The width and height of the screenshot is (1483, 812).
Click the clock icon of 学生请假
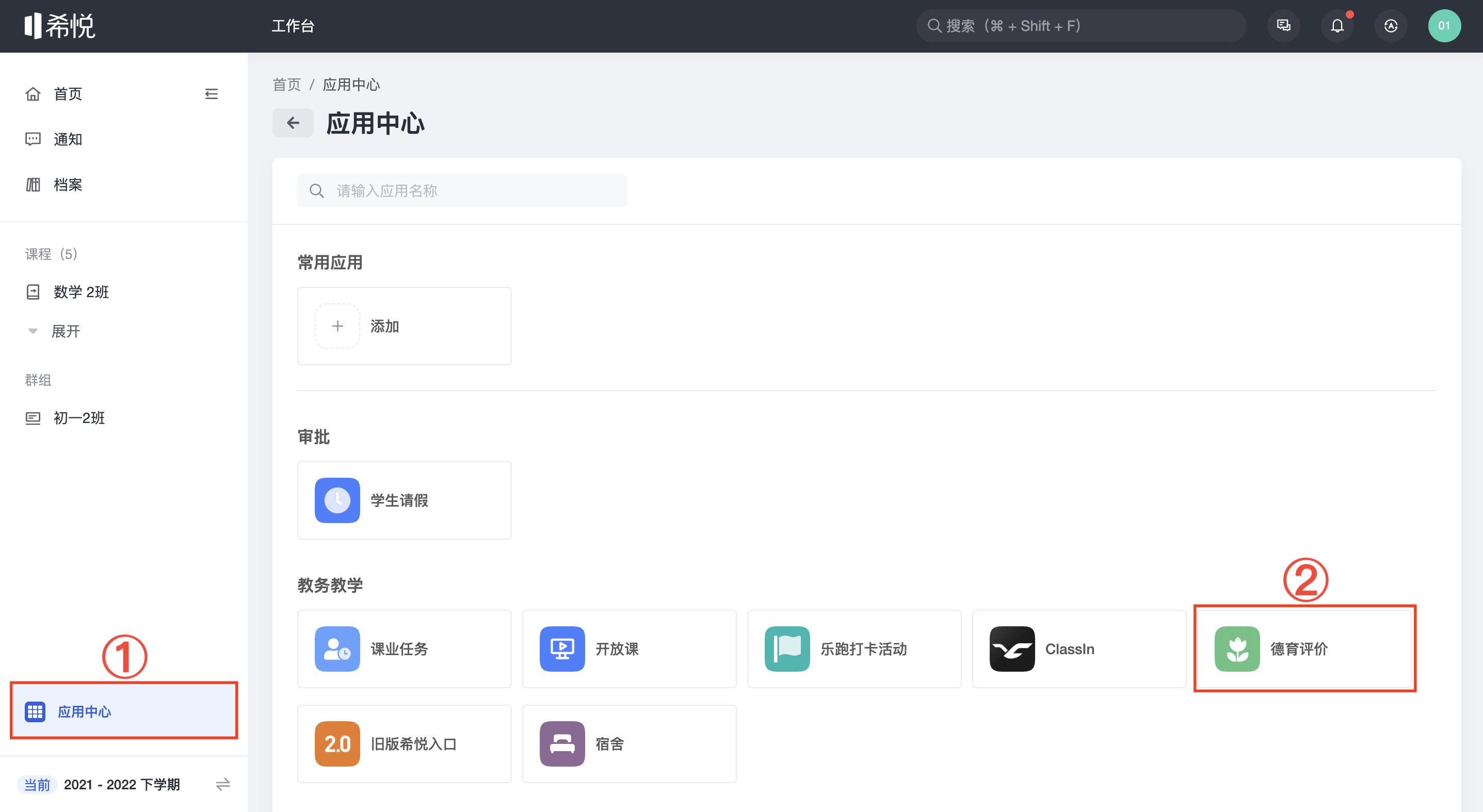pyautogui.click(x=337, y=501)
